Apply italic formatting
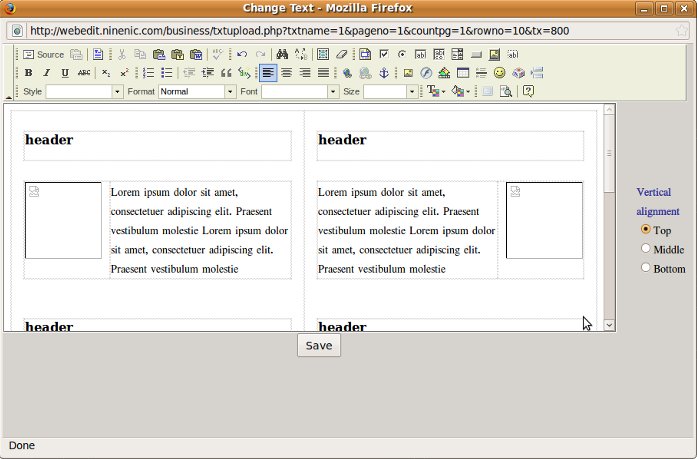The image size is (697, 459). [46, 73]
